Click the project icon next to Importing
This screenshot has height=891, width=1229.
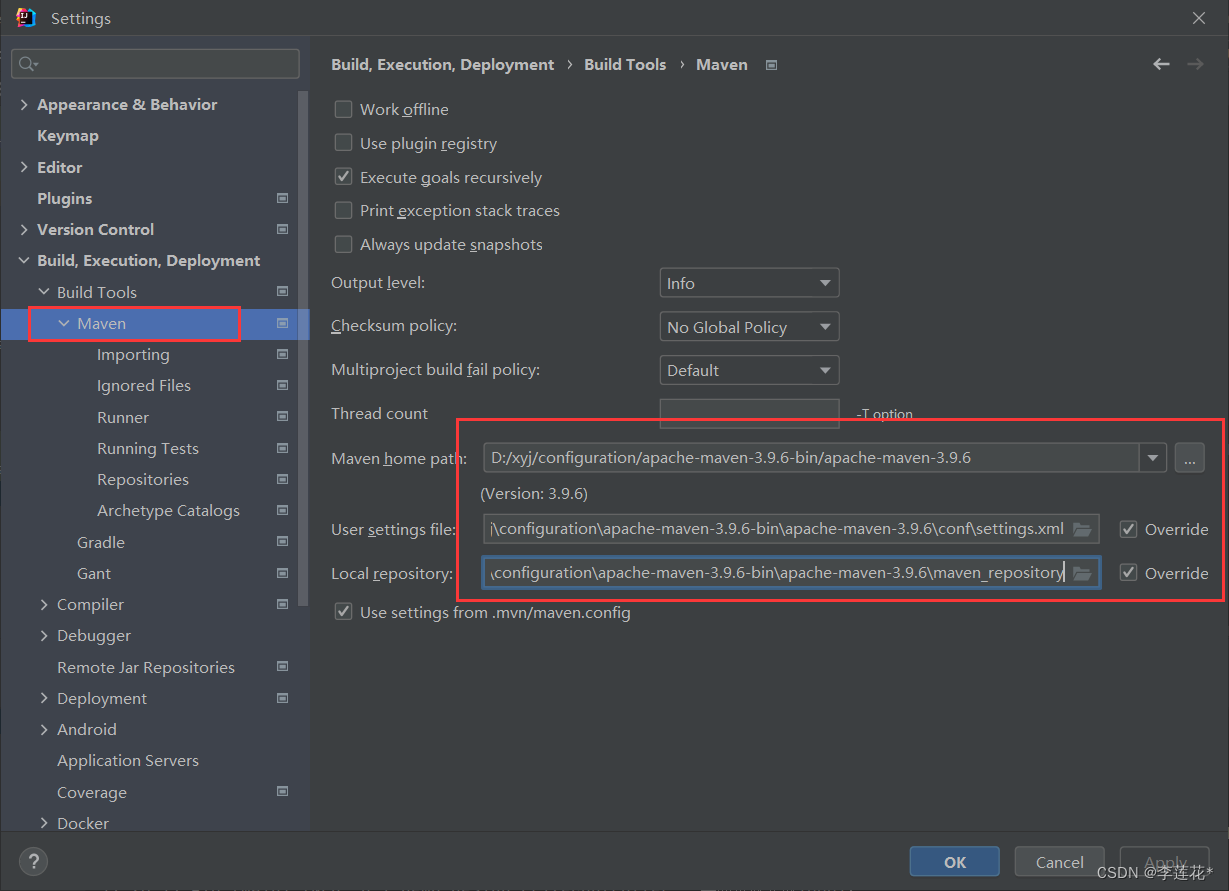pos(282,354)
